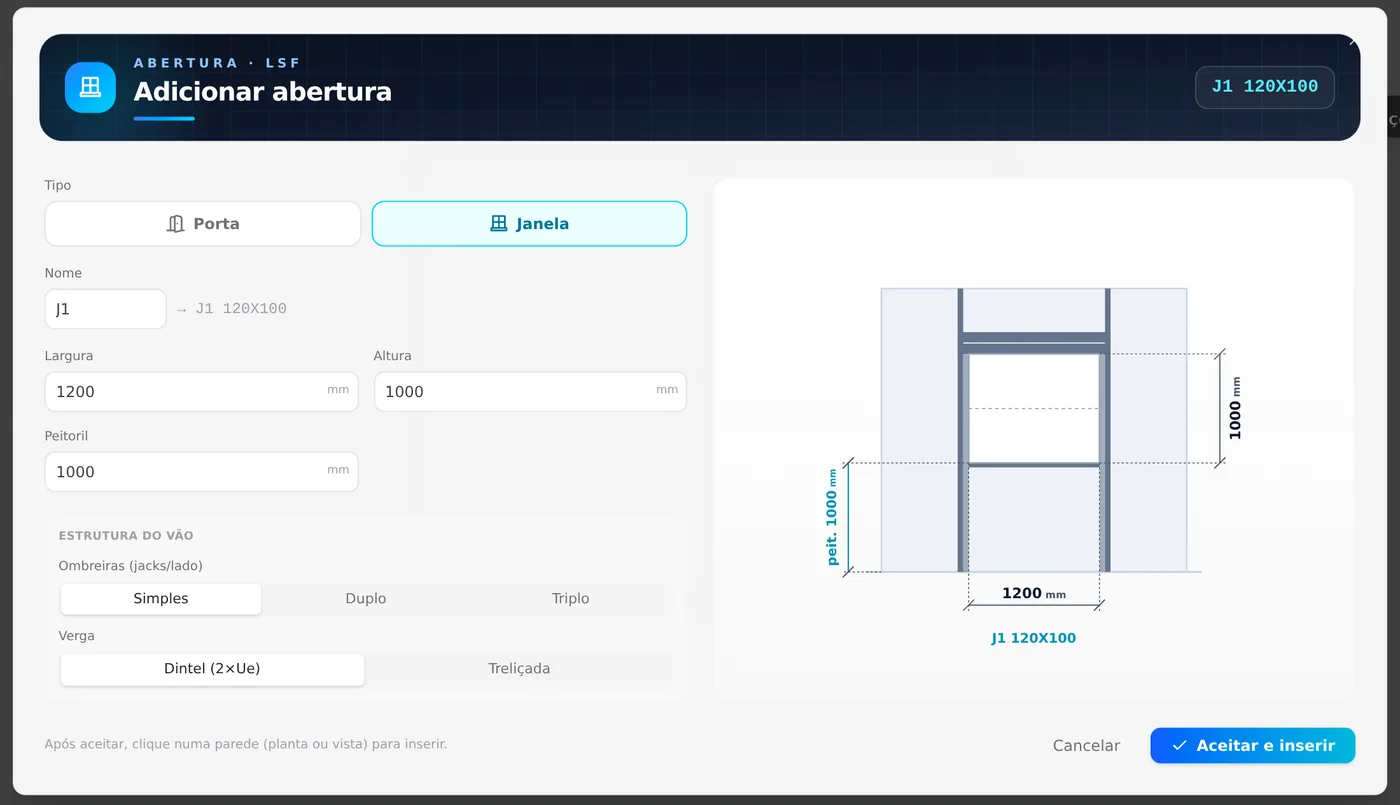Click the Aceitar e inserir button

[x=1252, y=745]
